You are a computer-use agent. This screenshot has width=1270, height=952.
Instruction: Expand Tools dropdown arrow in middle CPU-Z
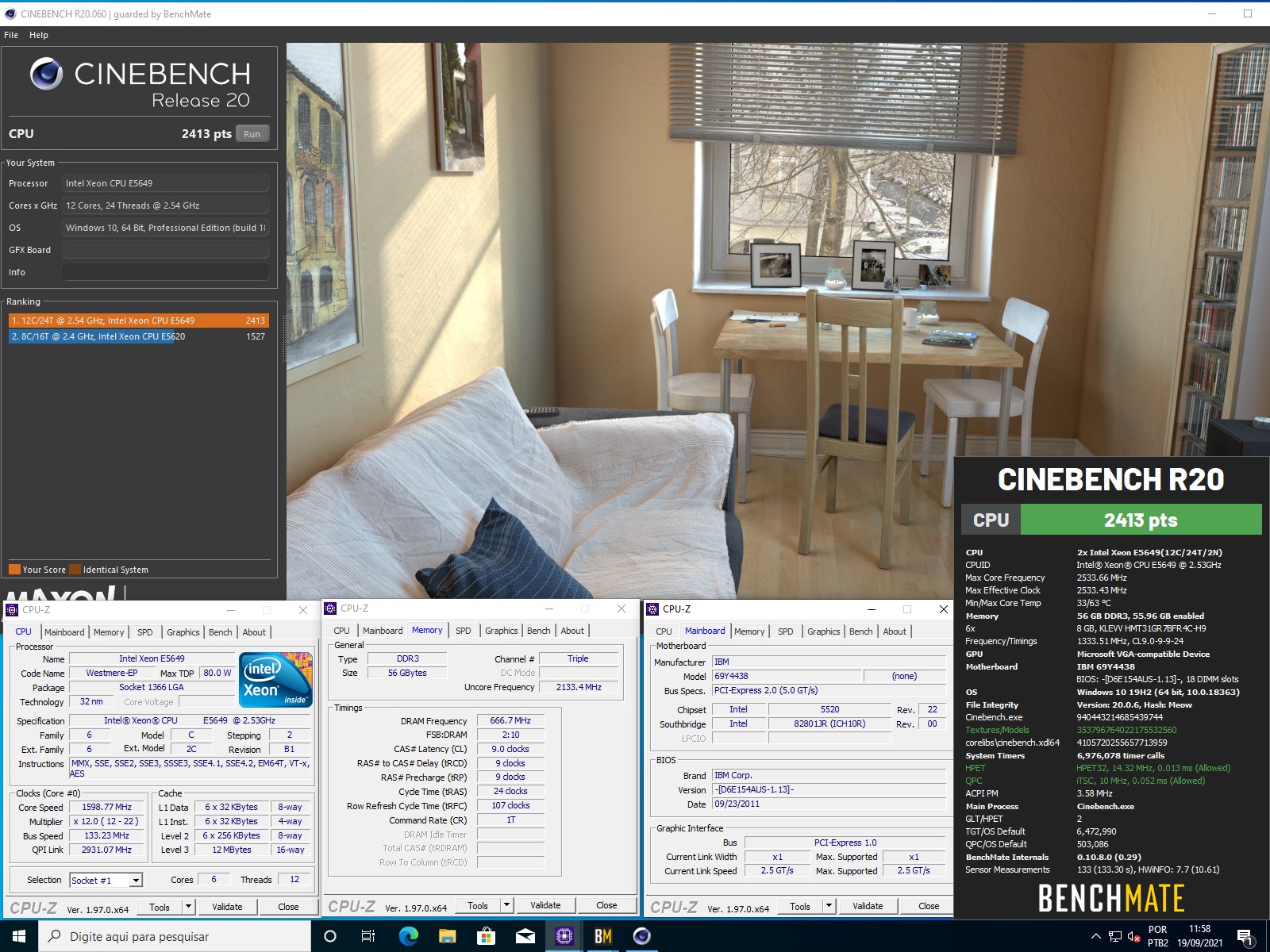(x=506, y=905)
